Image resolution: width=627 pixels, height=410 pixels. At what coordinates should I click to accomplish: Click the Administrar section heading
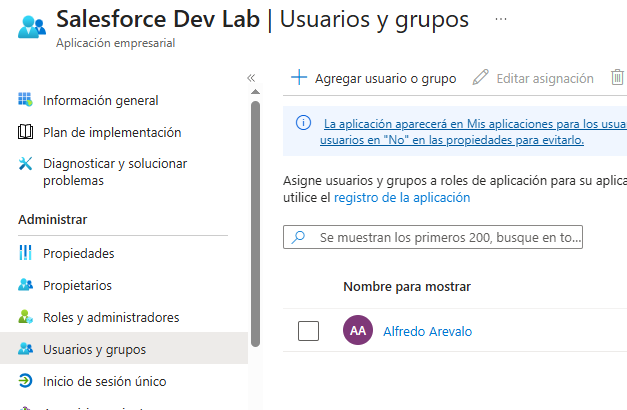click(52, 219)
